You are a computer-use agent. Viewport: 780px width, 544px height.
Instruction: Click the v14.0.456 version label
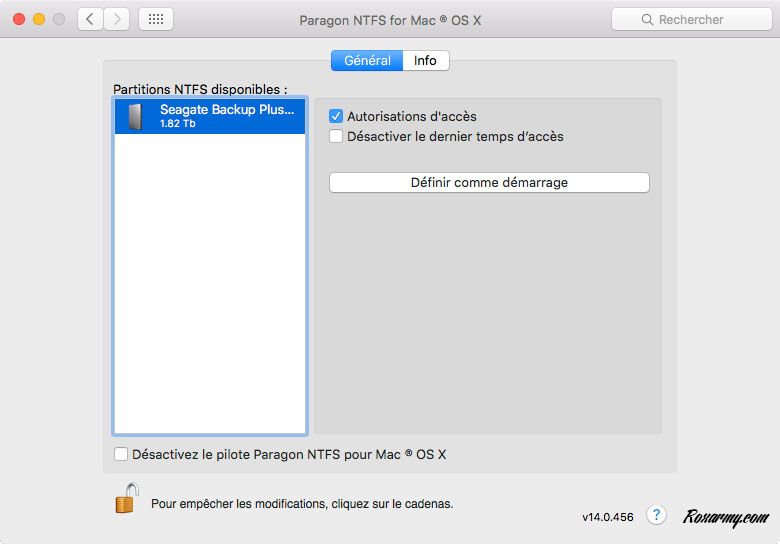tap(608, 517)
